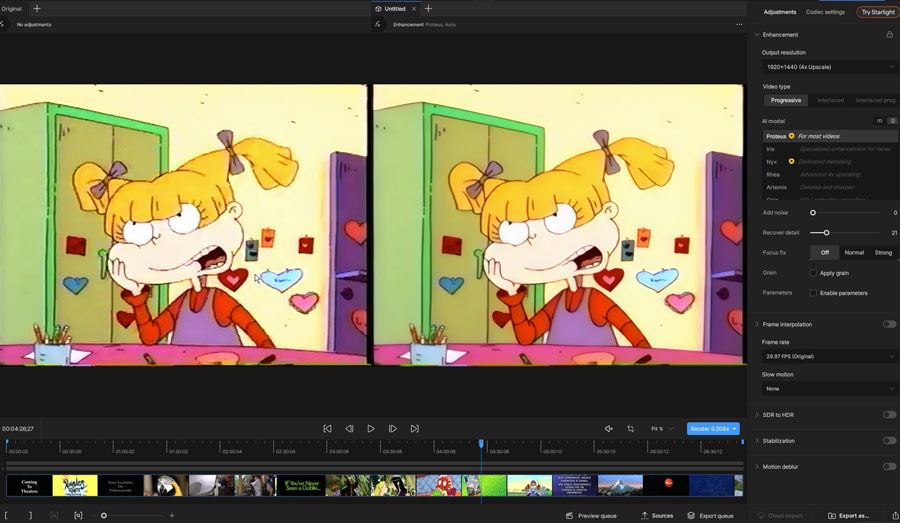
Task: Switch to the Adjustments tab
Action: pyautogui.click(x=779, y=12)
